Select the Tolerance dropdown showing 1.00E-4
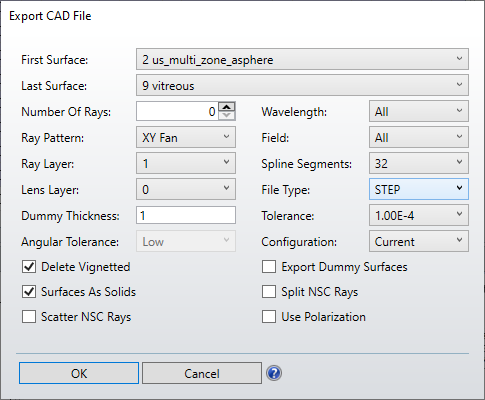485x400 pixels. (419, 215)
